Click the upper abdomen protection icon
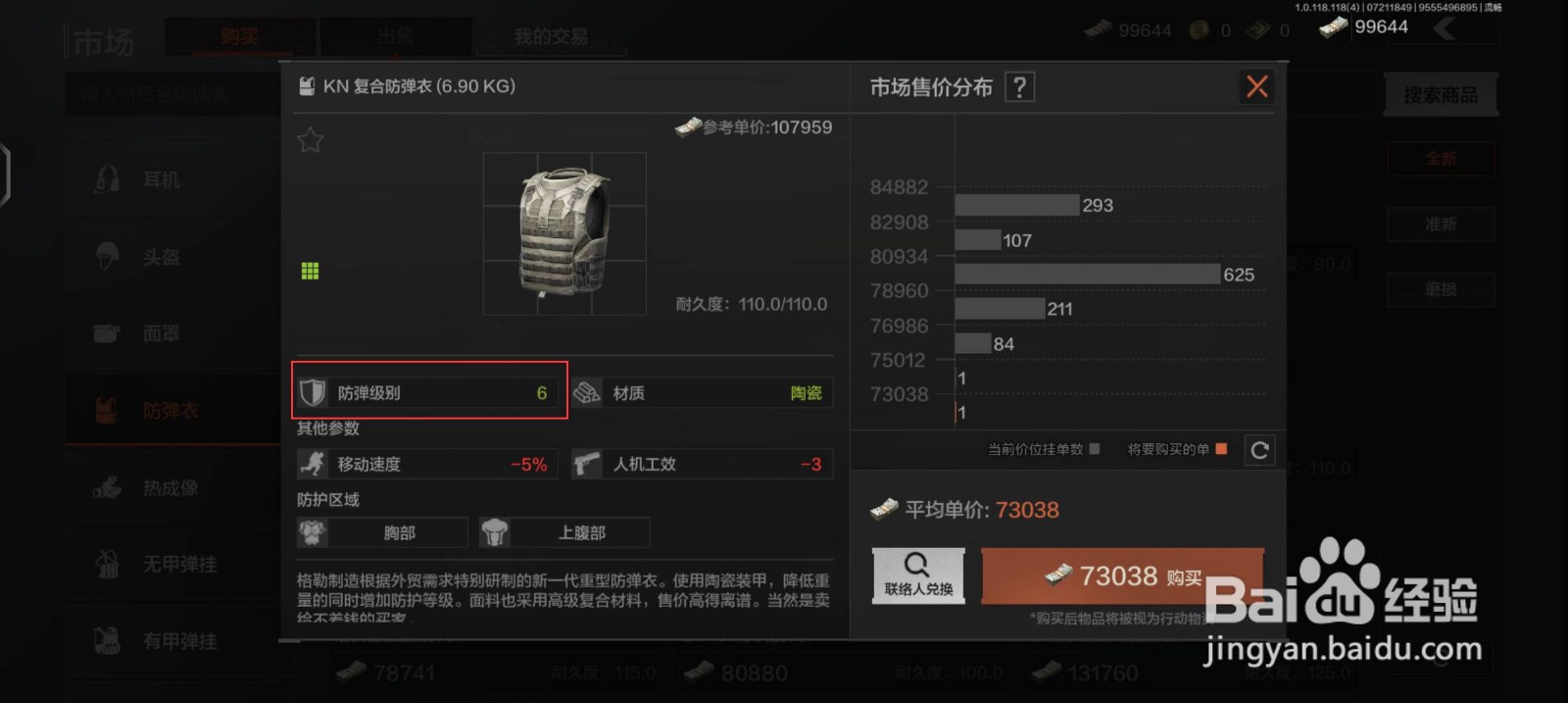Viewport: 1568px width, 703px height. point(495,532)
